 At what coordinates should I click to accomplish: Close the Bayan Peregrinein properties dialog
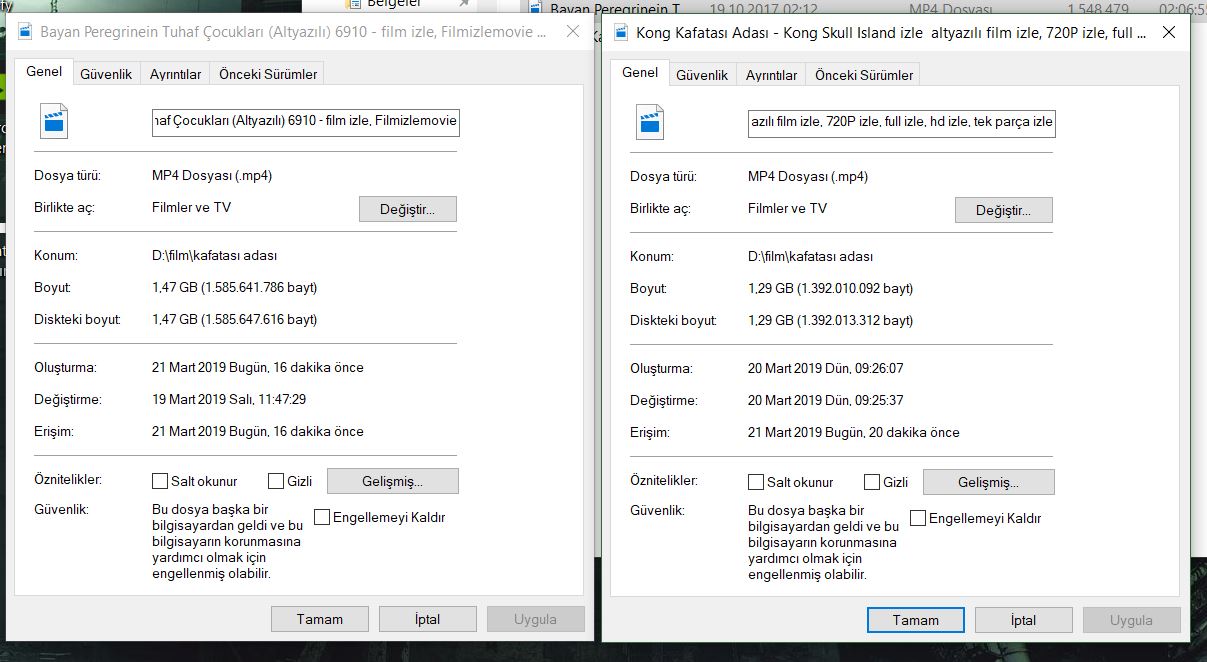572,32
